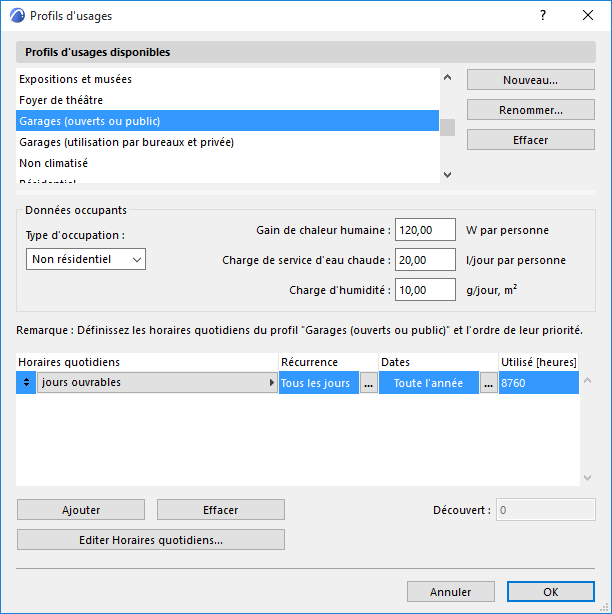The image size is (612, 614).
Task: Click the Nouveau... button
Action: click(530, 80)
